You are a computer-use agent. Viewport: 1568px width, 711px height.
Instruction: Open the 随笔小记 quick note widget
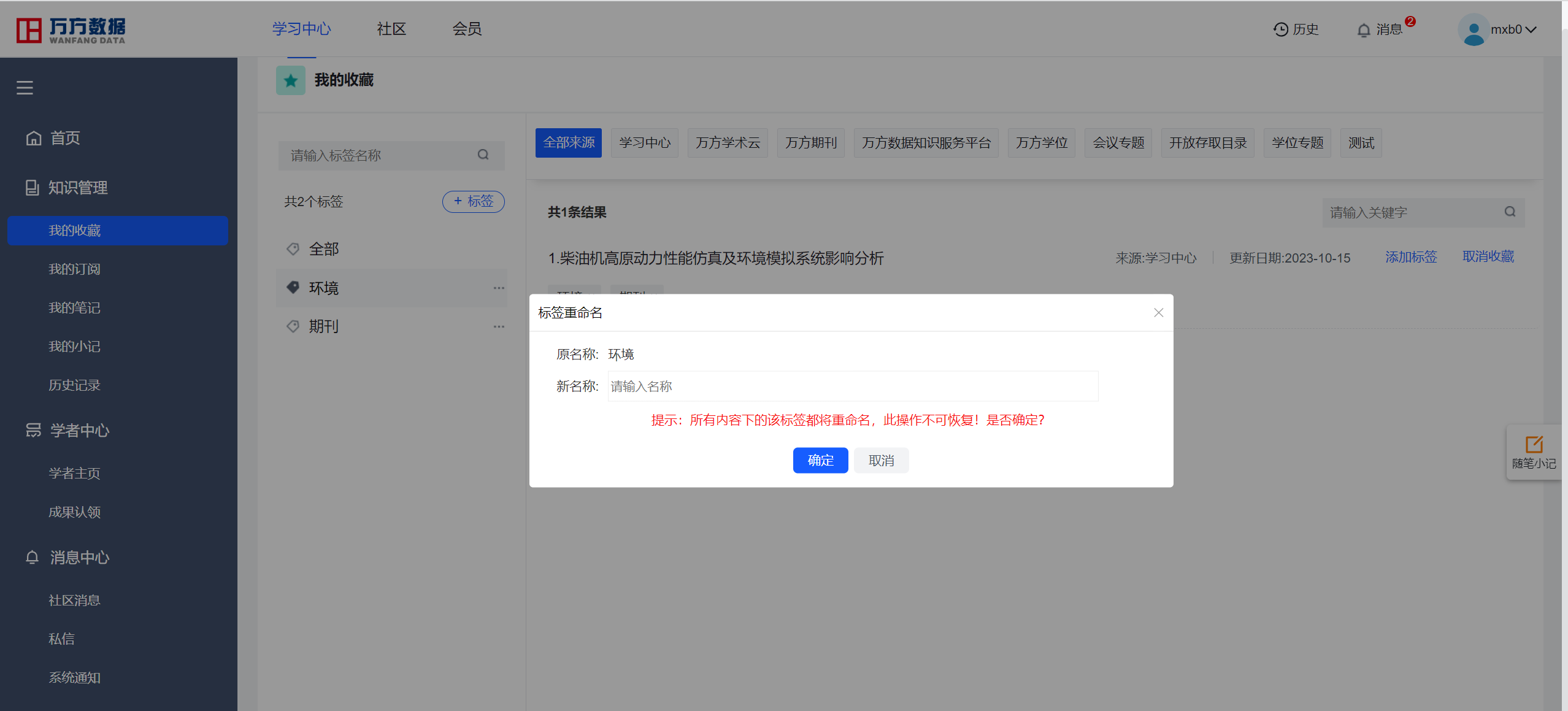1534,452
